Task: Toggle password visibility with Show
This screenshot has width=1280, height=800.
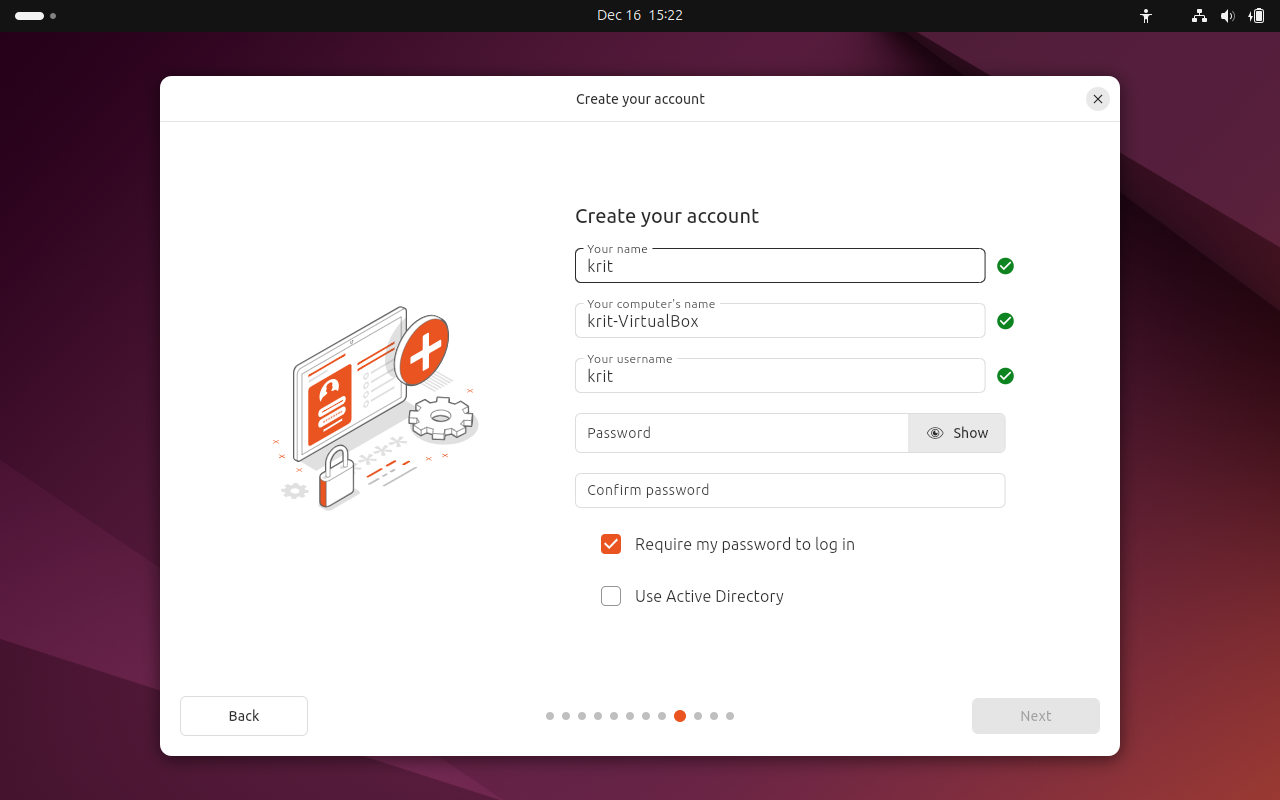Action: point(956,433)
